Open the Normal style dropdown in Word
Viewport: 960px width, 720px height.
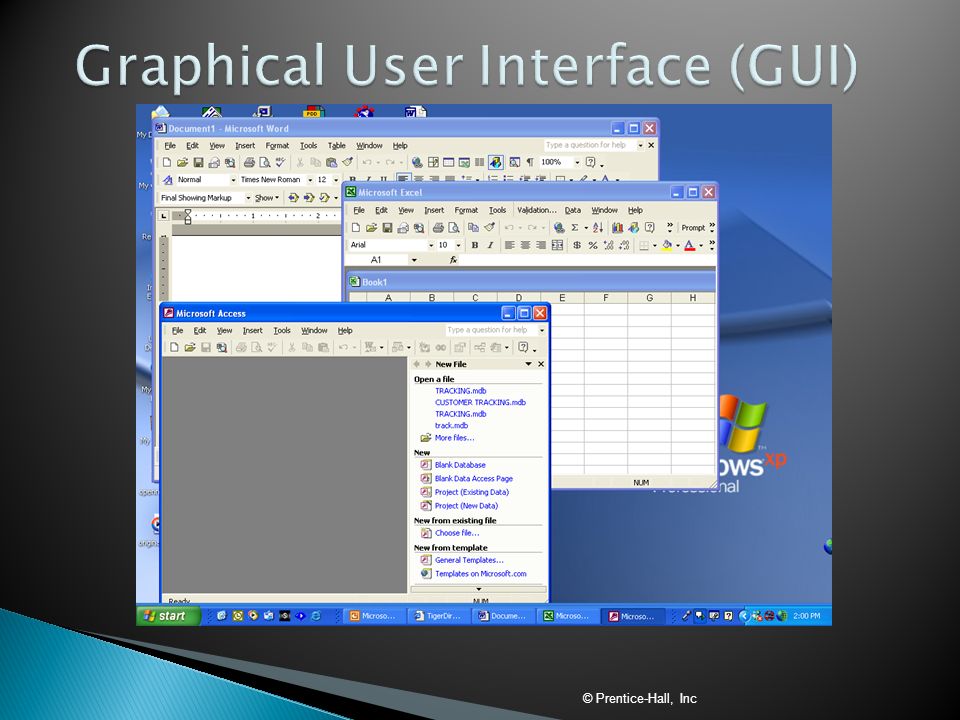pos(233,180)
